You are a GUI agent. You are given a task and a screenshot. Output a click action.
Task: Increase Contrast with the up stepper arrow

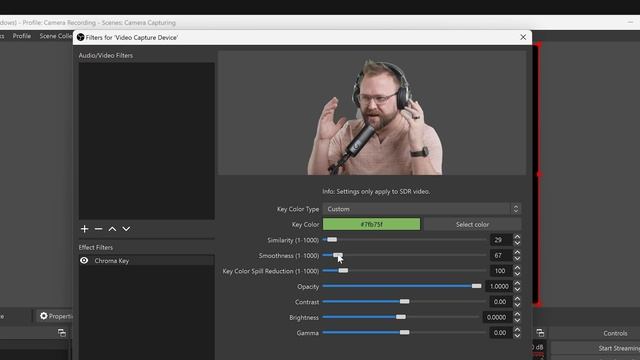517,299
